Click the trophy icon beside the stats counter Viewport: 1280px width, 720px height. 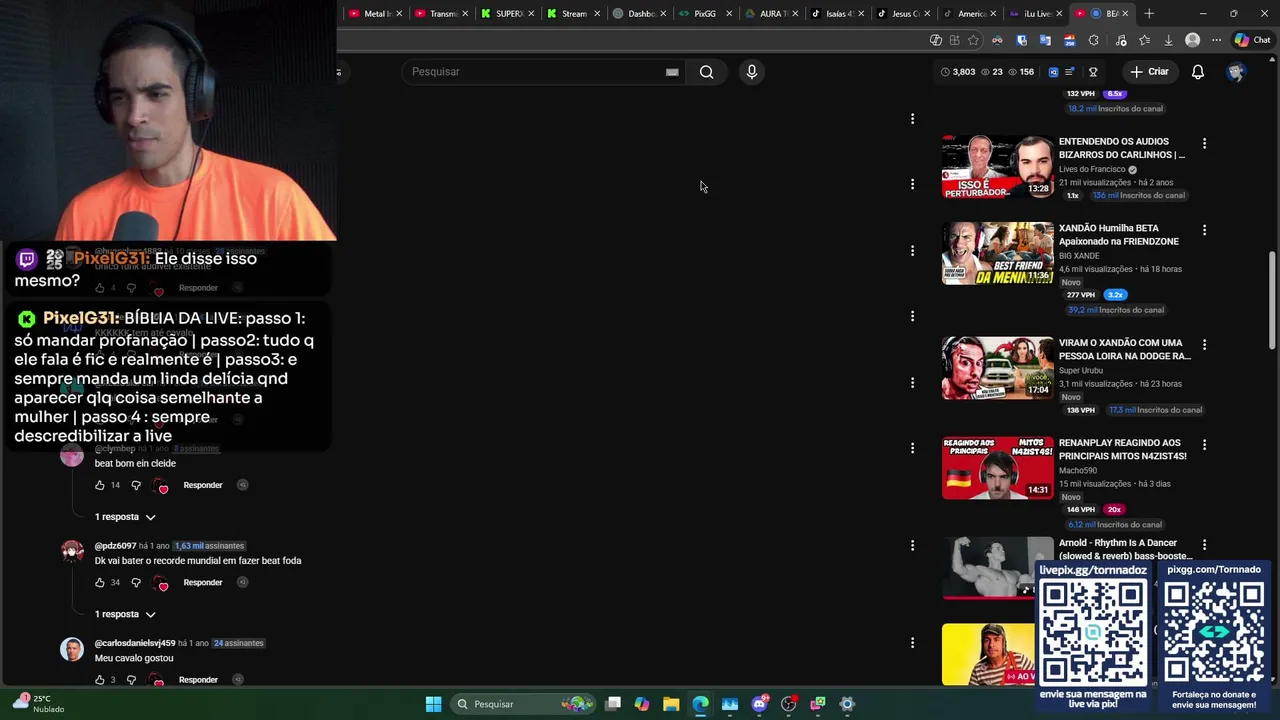point(1093,72)
